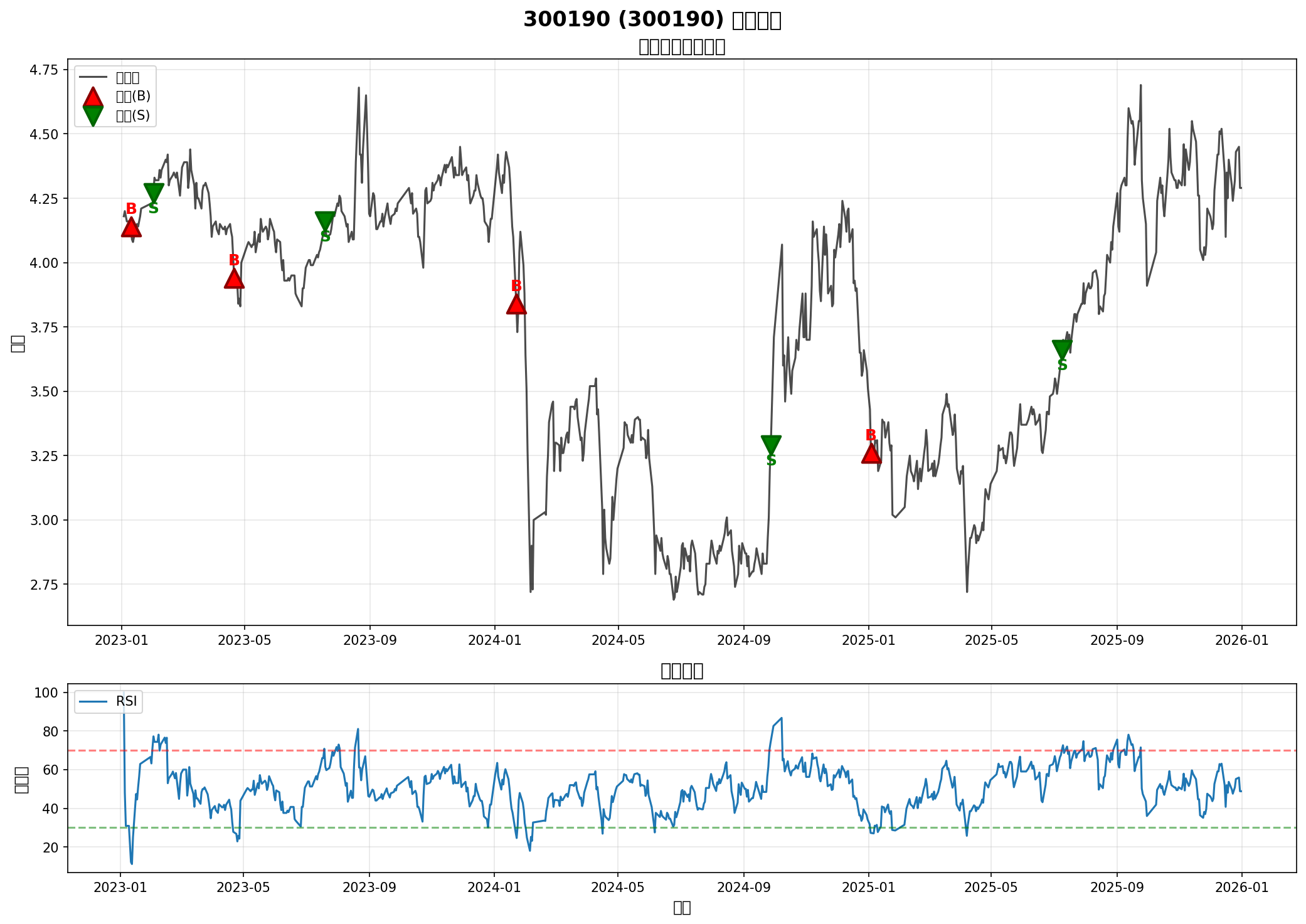Click the red buy triangle near 2023-05

click(234, 279)
